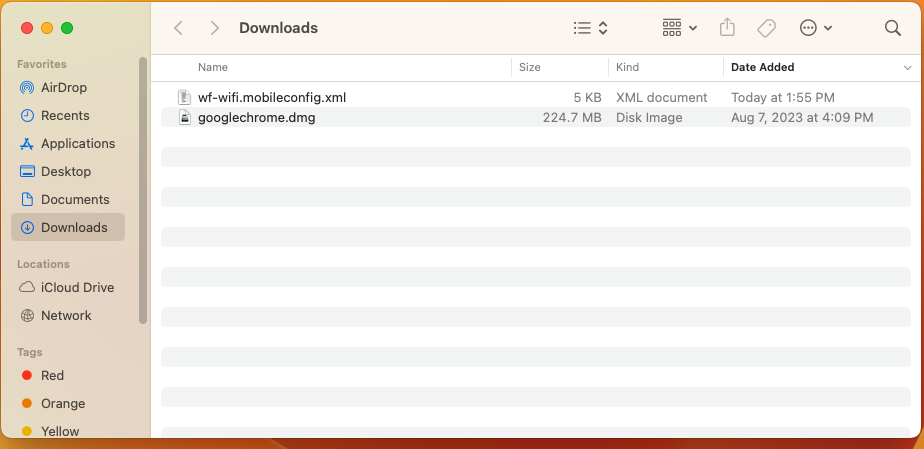Click the 5 KB size cell
924x449 pixels.
coord(587,98)
